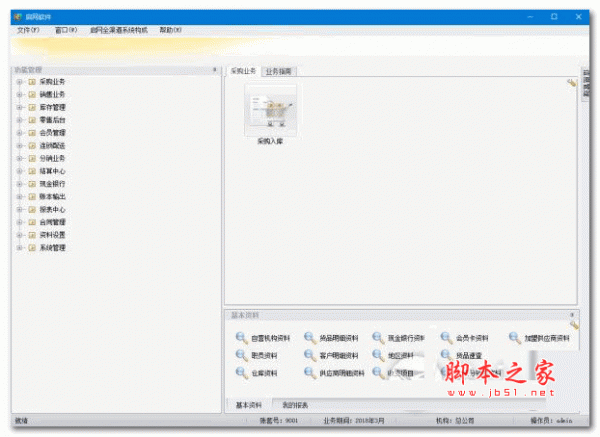The width and height of the screenshot is (600, 437).
Task: Expand the 采购业务 tree node
Action: [19, 82]
